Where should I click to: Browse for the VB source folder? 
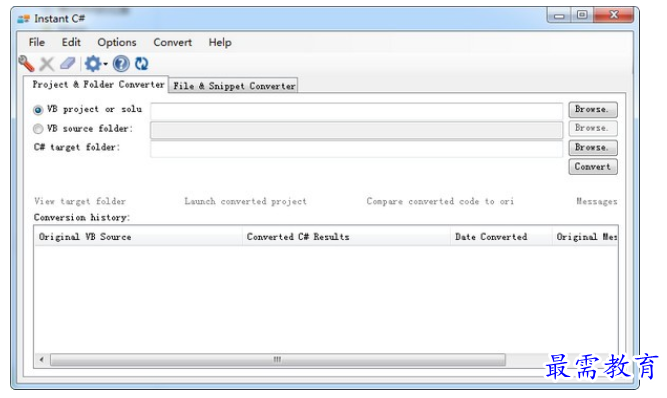coord(593,128)
